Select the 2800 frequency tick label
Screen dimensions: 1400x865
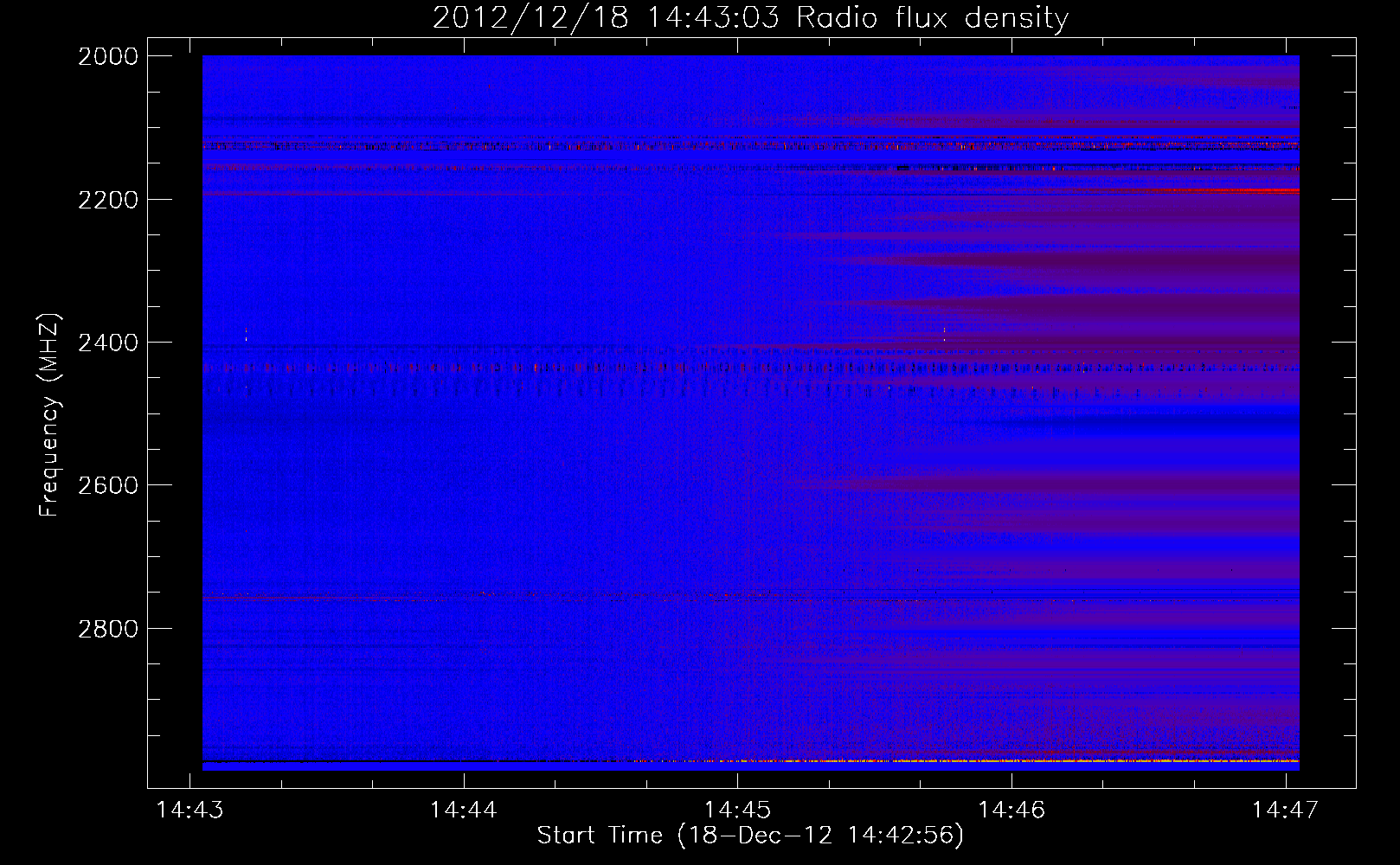pyautogui.click(x=108, y=629)
